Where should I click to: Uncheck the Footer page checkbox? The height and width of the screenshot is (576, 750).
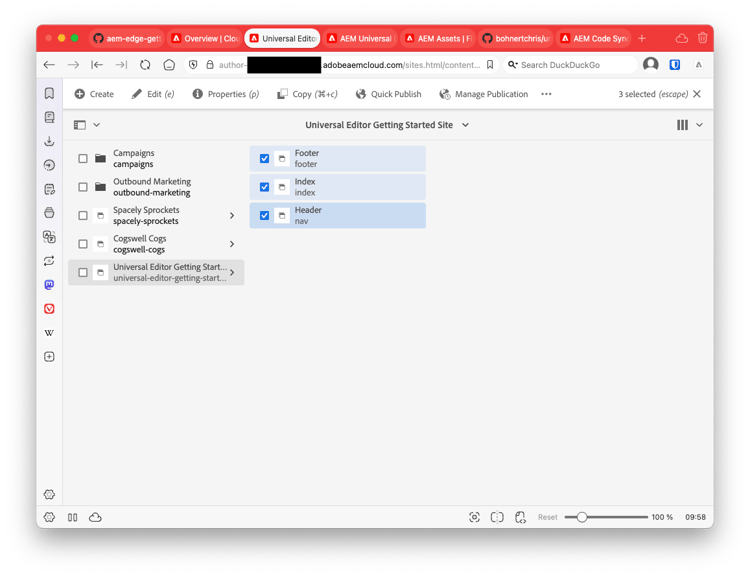coord(264,158)
